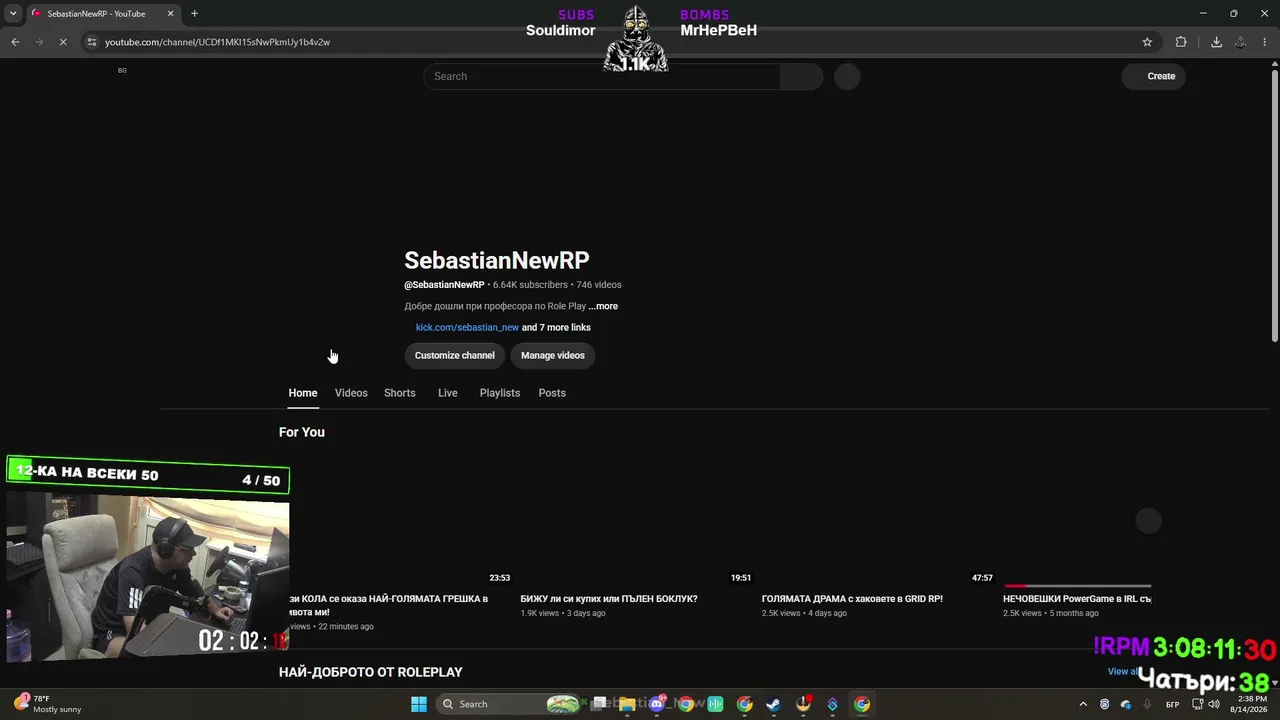Image resolution: width=1280 pixels, height=720 pixels.
Task: Open the kick.com/sebastian_new link
Action: [x=467, y=327]
